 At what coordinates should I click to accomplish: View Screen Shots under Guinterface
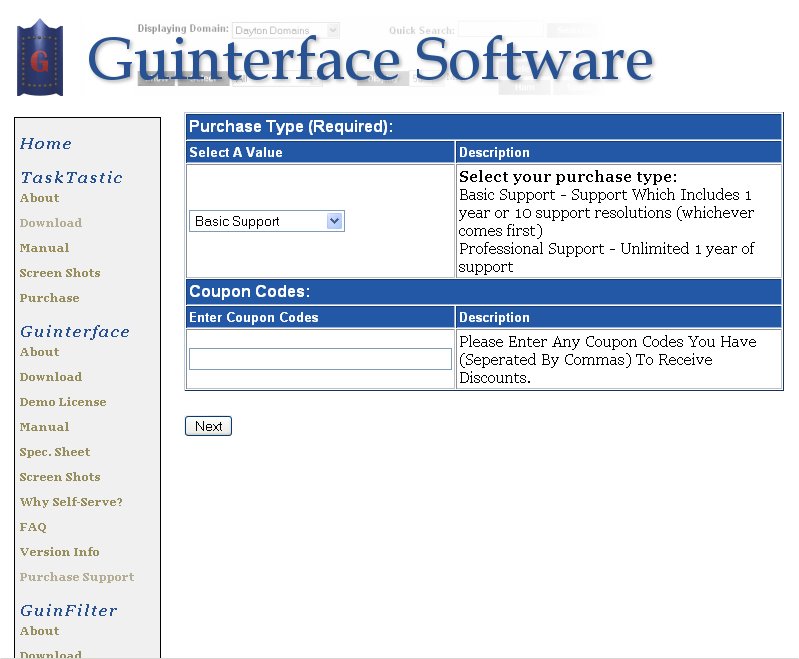click(x=60, y=477)
